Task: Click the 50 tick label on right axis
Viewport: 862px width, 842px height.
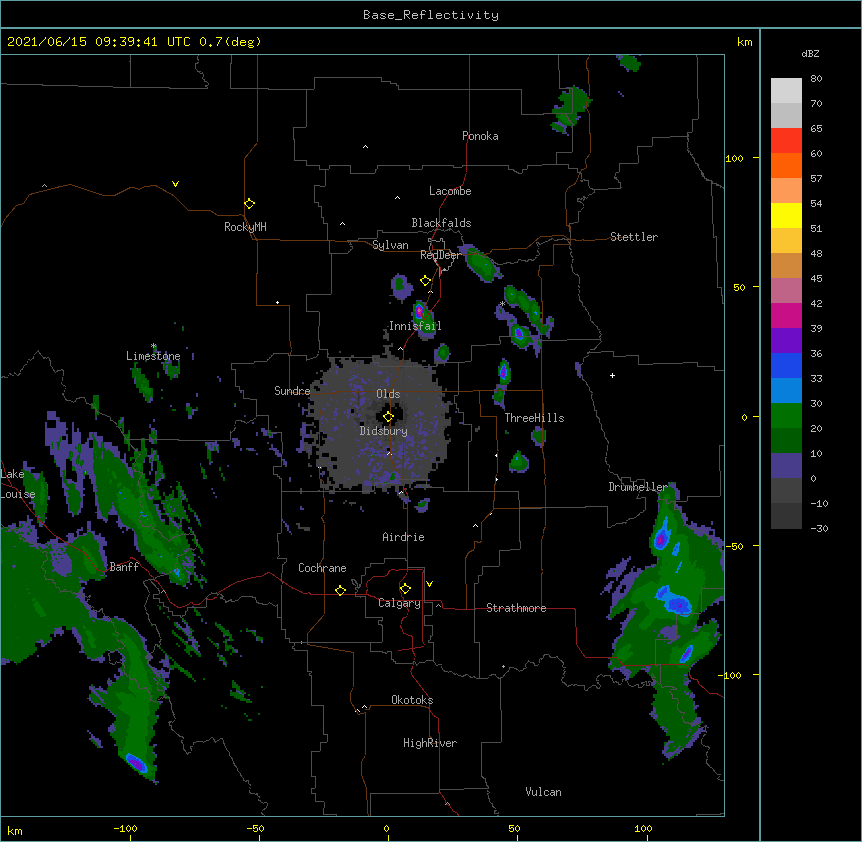Action: pos(739,287)
